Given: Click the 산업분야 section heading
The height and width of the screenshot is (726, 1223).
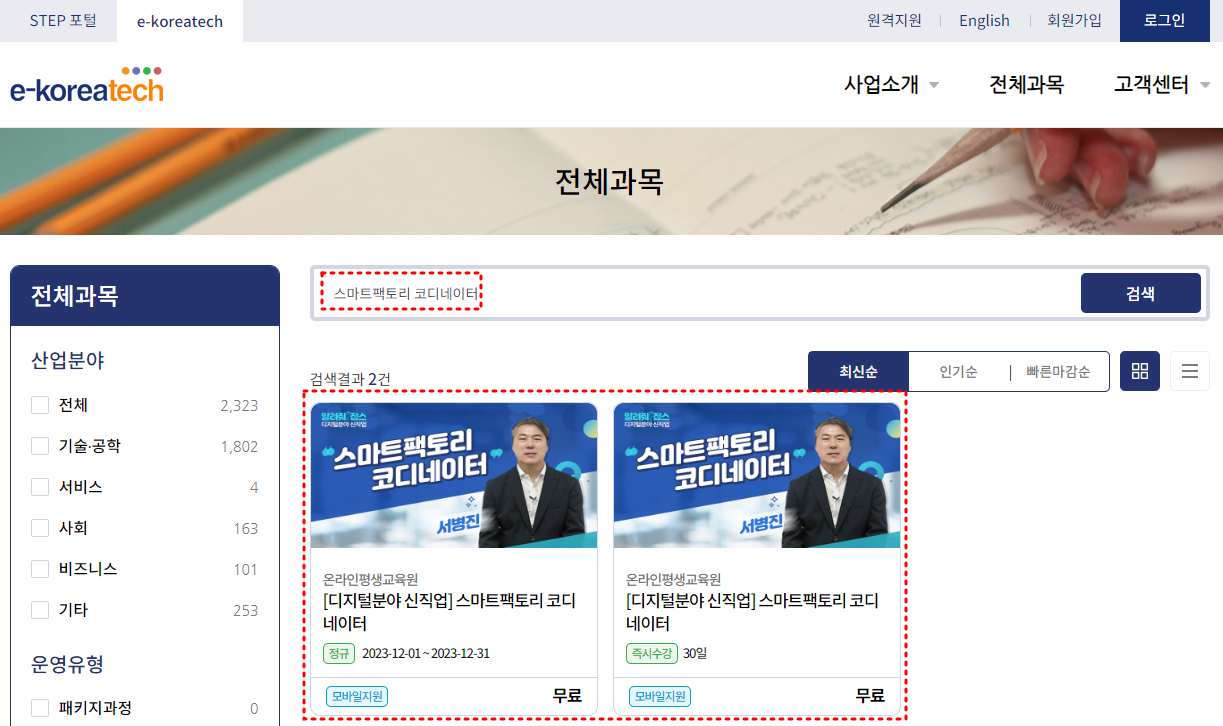Looking at the screenshot, I should (x=68, y=361).
